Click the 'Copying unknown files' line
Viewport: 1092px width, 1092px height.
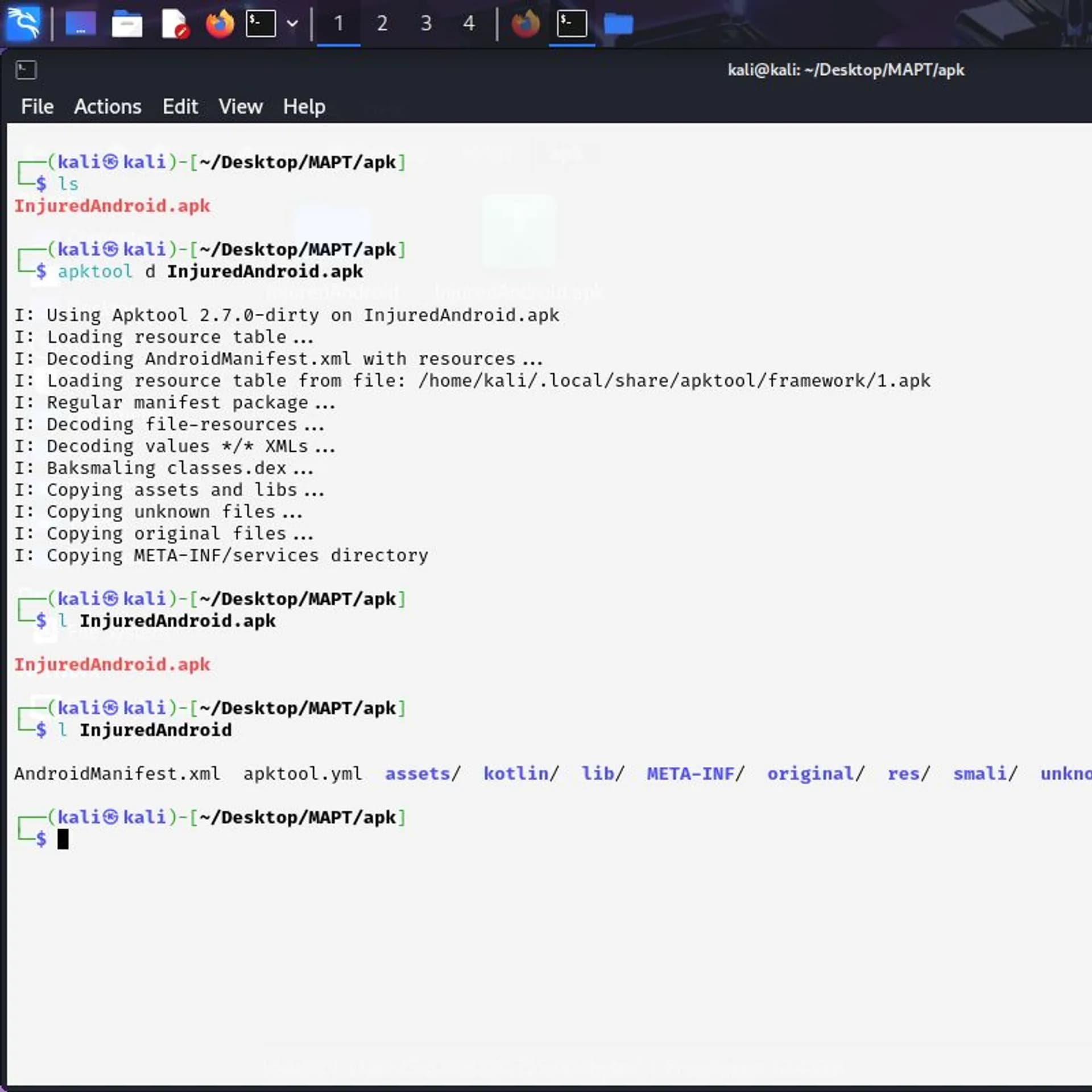point(159,512)
